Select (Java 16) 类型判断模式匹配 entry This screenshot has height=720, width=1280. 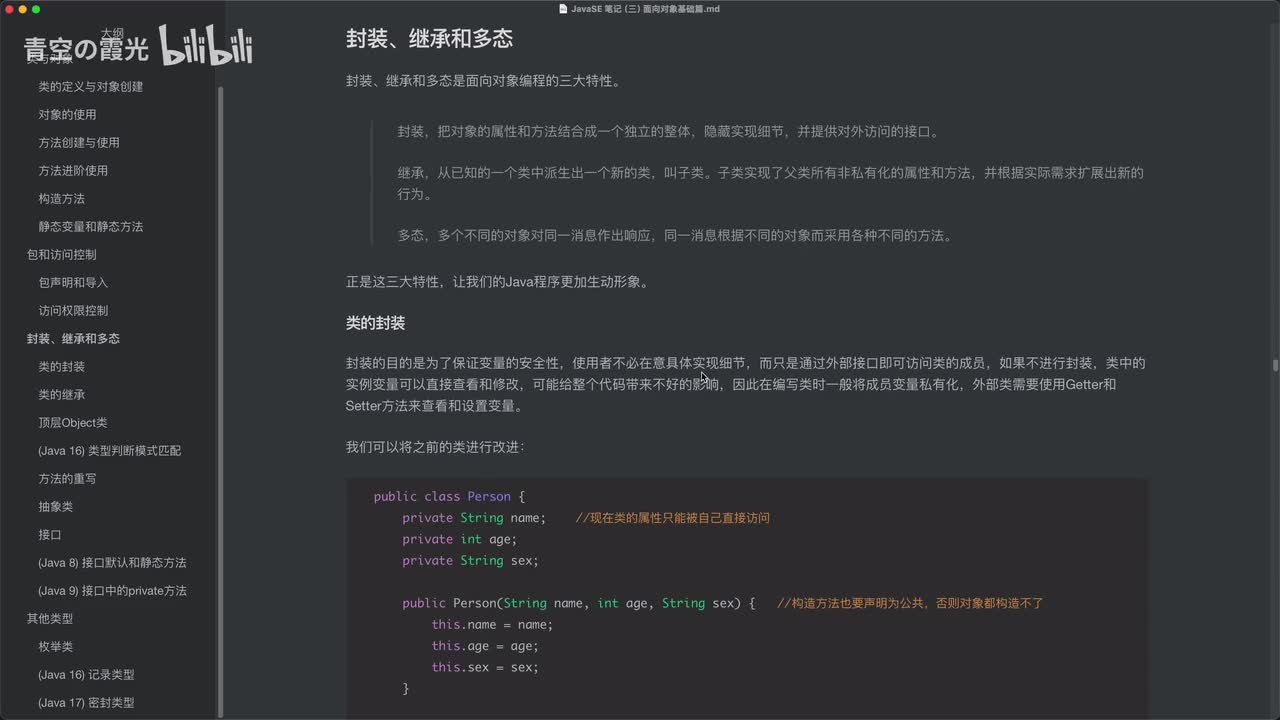[109, 451]
